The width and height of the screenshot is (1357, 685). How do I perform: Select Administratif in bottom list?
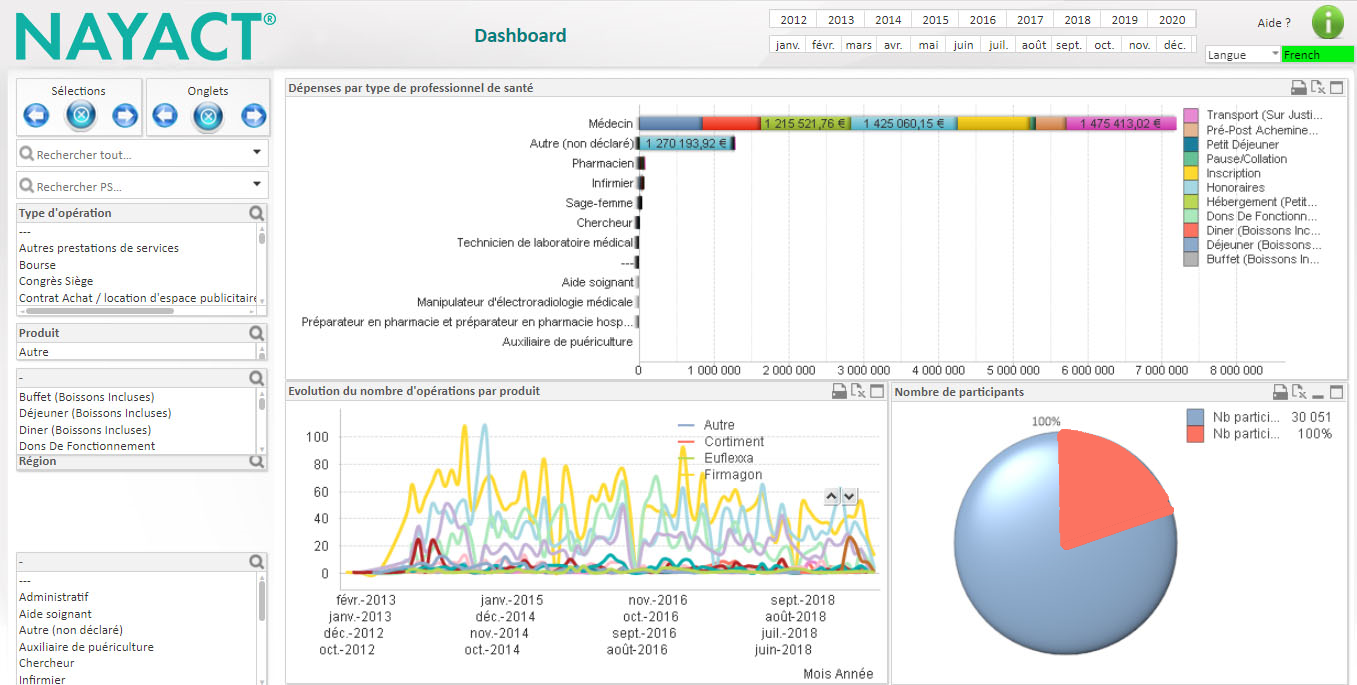pos(53,597)
